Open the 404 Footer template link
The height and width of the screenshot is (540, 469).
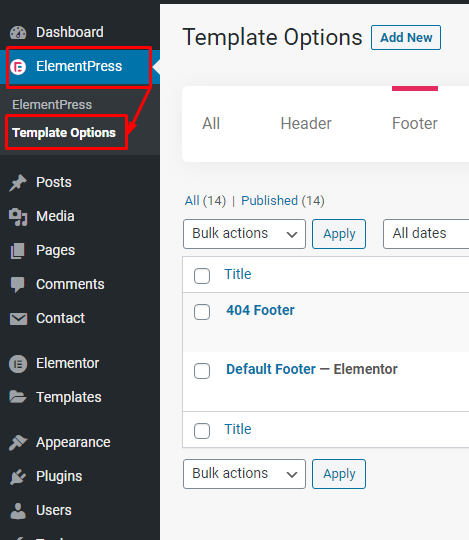click(260, 310)
